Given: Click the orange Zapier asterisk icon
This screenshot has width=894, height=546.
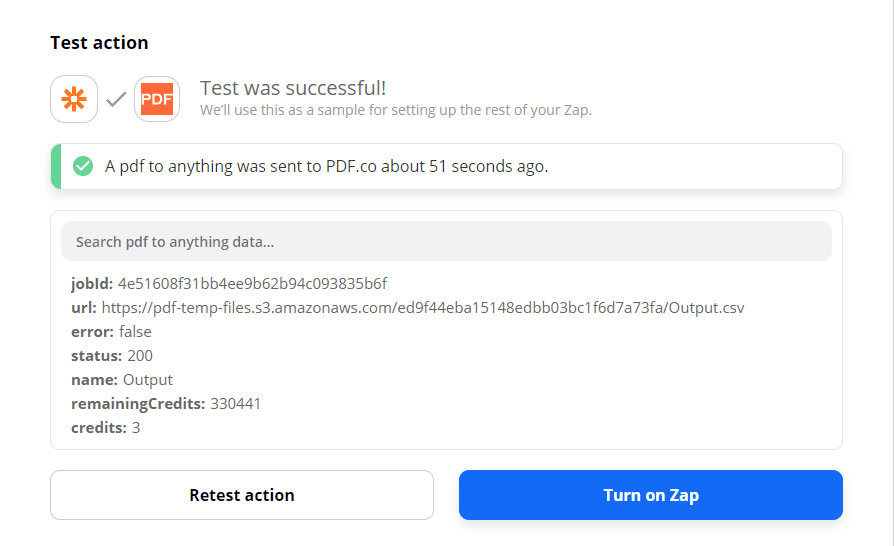Looking at the screenshot, I should [x=74, y=99].
